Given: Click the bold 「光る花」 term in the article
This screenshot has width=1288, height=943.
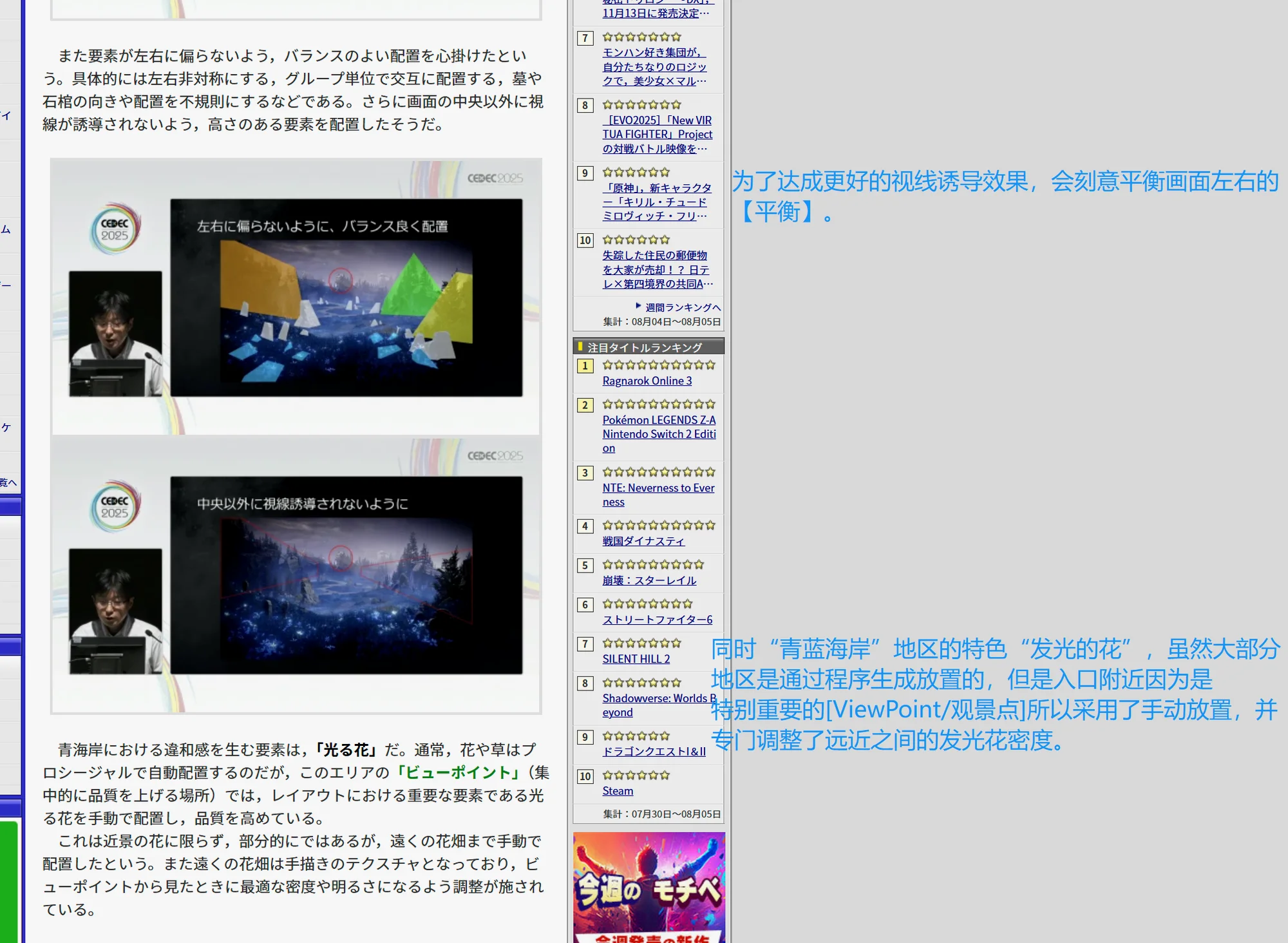Looking at the screenshot, I should 346,750.
